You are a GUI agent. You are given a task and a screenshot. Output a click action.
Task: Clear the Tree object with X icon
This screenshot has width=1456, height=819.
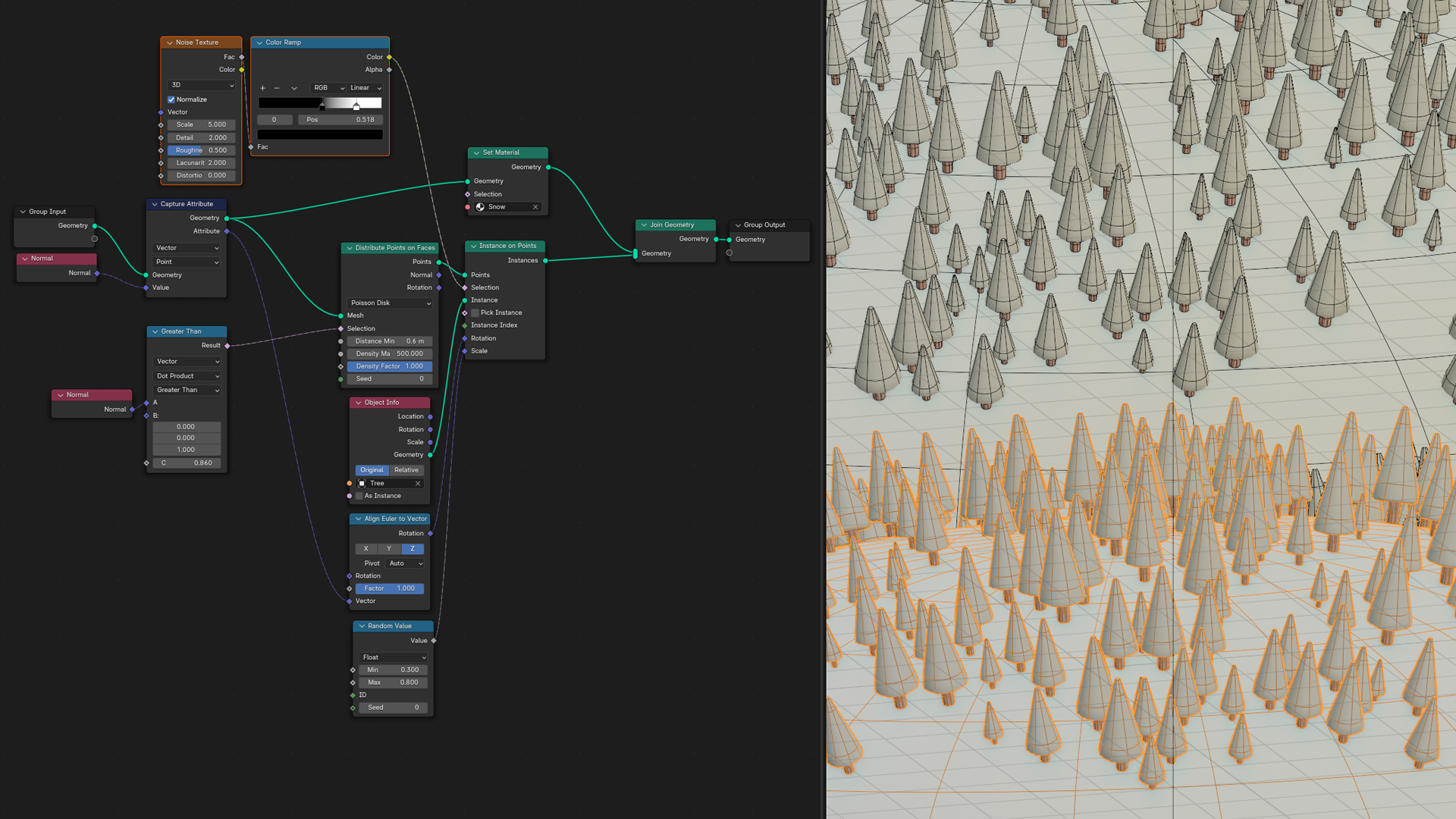click(418, 483)
